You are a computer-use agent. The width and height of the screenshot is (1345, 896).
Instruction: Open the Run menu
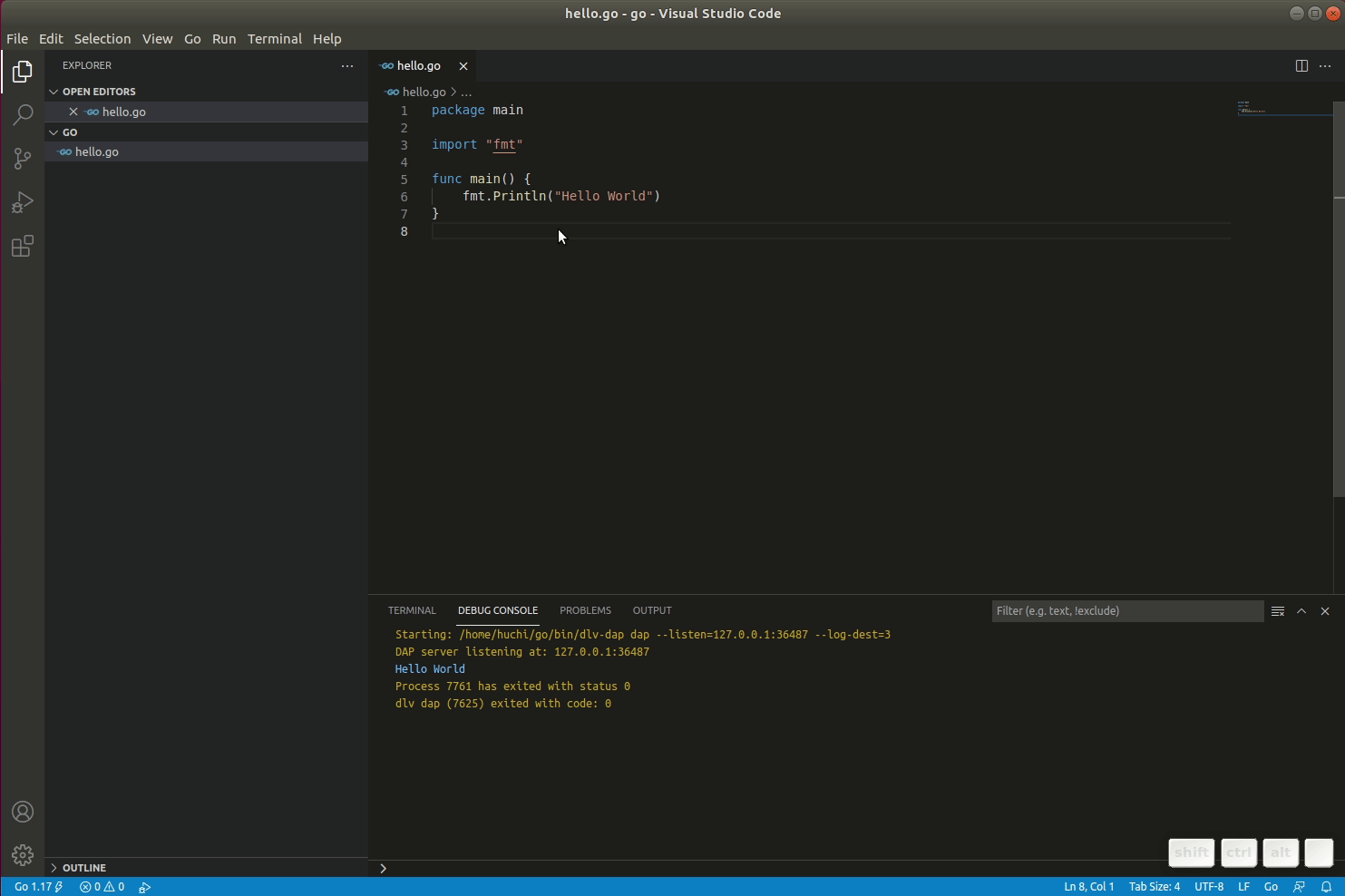(x=224, y=39)
